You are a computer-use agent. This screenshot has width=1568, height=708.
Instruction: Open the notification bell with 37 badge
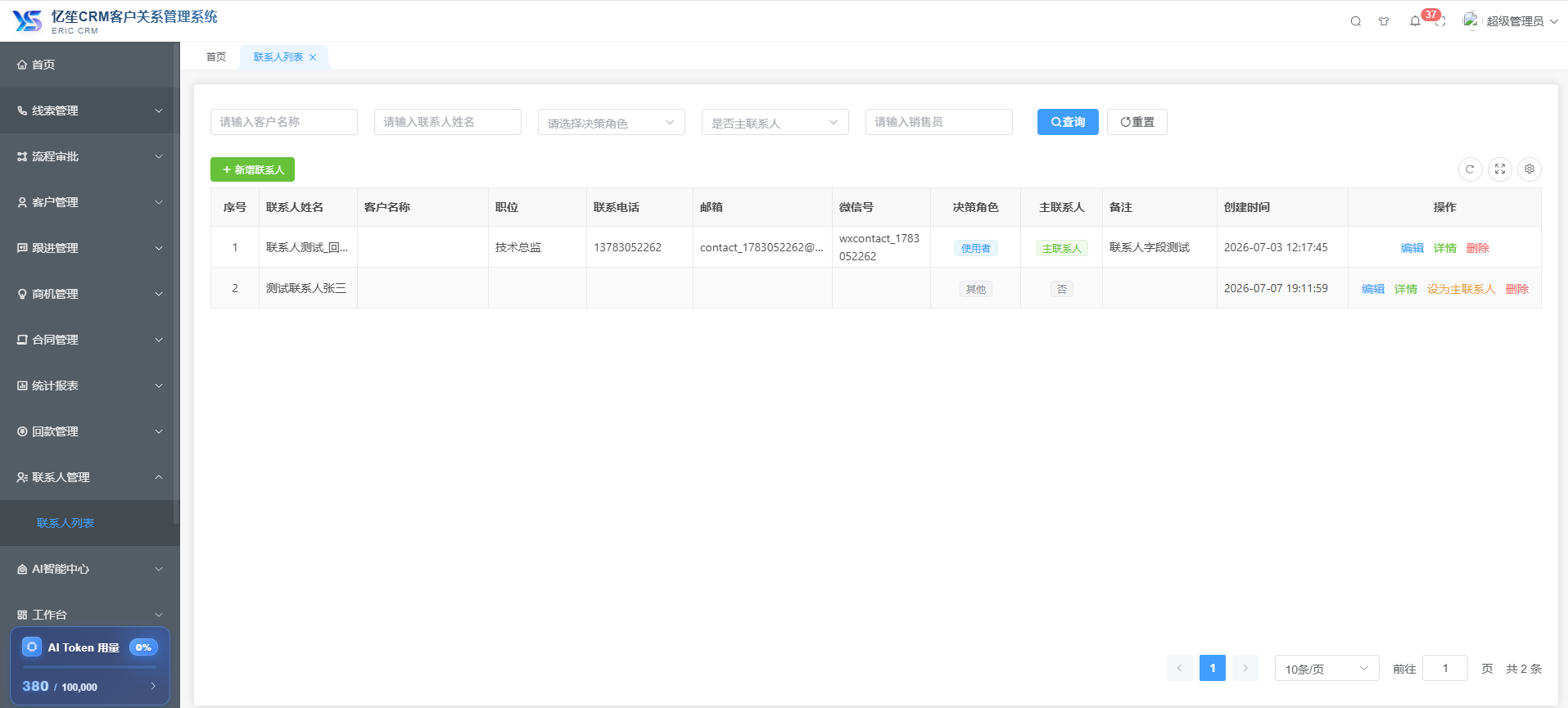pos(1415,21)
